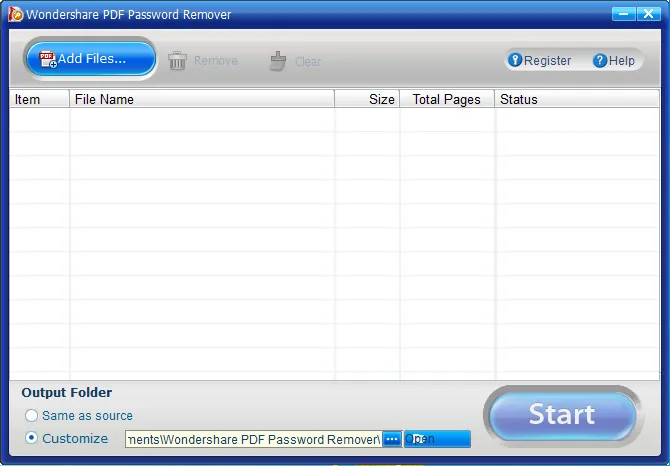Open the output folder via Open button
670x466 pixels.
click(437, 439)
